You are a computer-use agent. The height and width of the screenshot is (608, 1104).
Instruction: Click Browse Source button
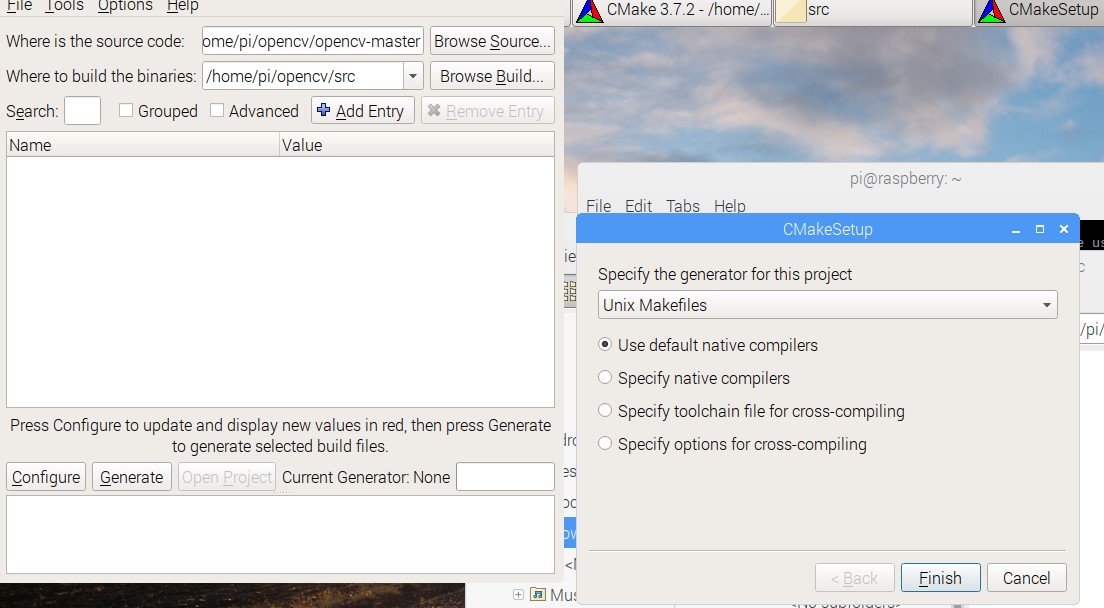[x=492, y=42]
